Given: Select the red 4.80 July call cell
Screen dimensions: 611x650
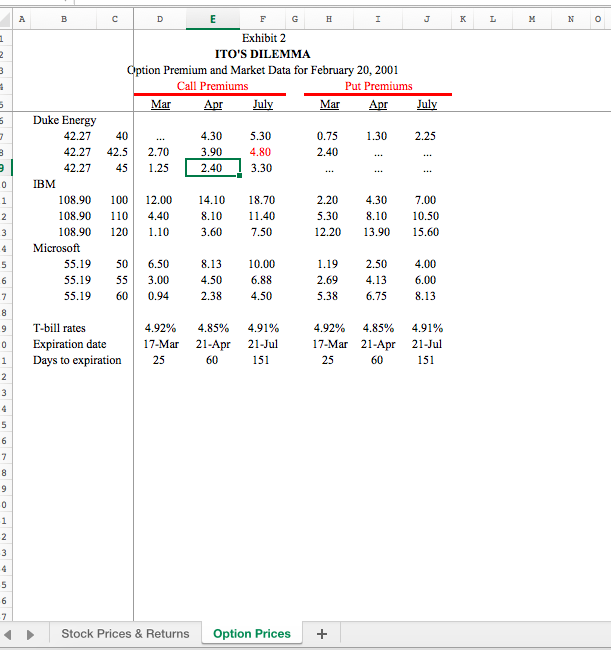Looking at the screenshot, I should click(x=260, y=152).
